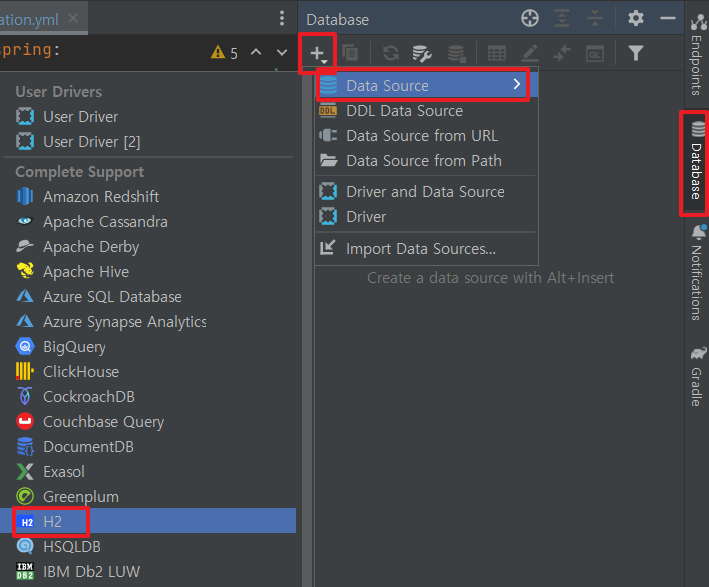The width and height of the screenshot is (709, 587).
Task: Select User Driver from list
Action: pyautogui.click(x=148, y=117)
